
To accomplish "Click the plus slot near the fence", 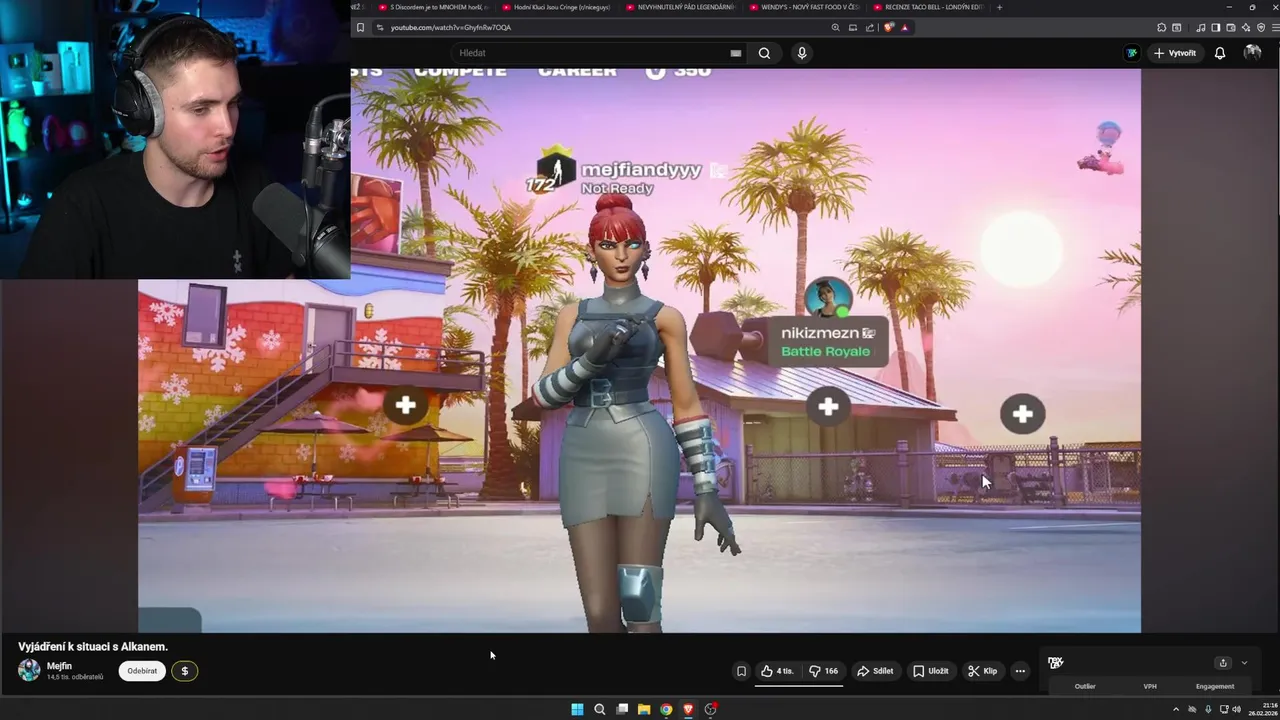I will pos(1022,414).
